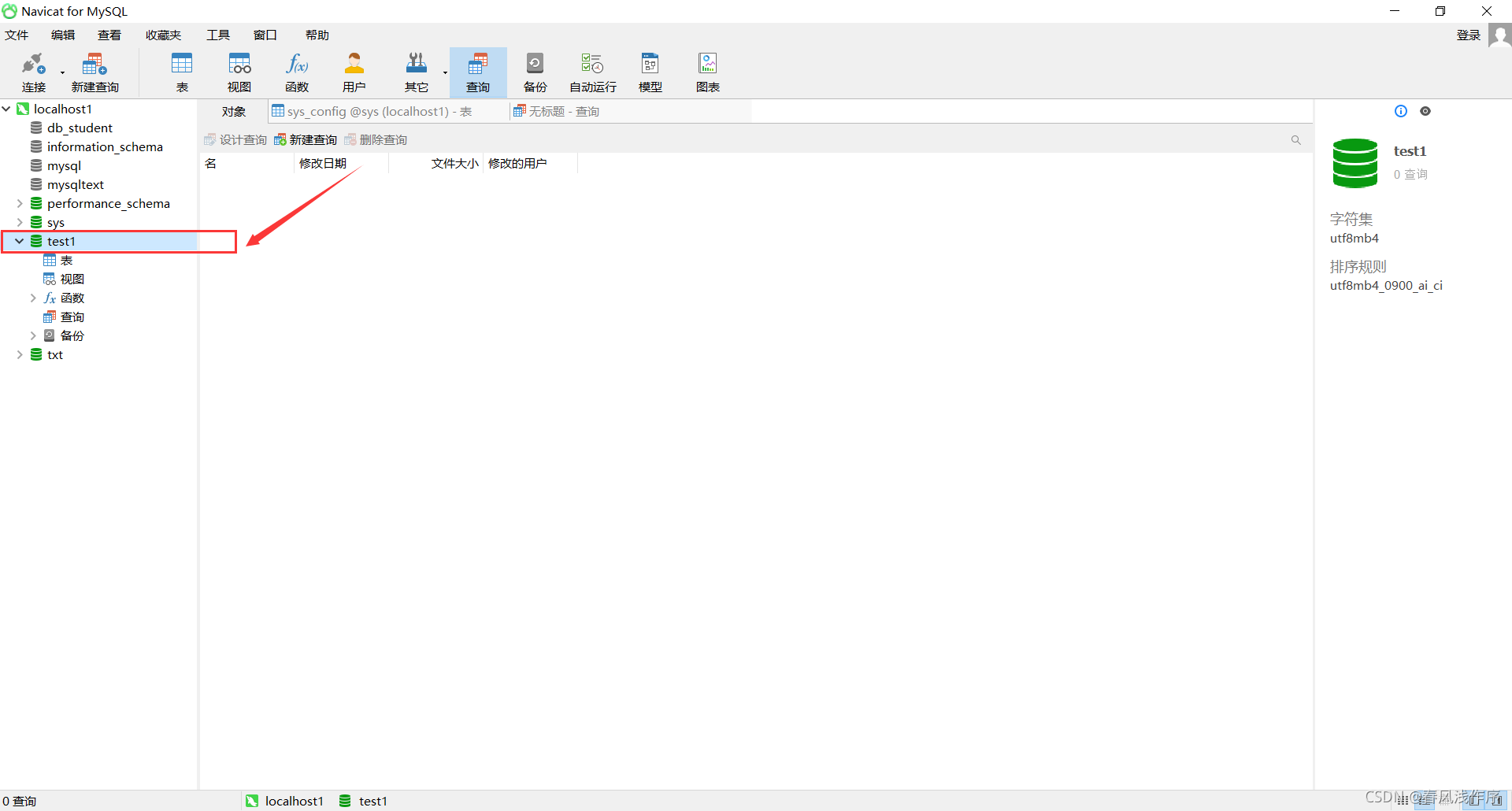Viewport: 1512px width, 811px height.
Task: Open the 图表 chart toolbar icon
Action: point(707,72)
